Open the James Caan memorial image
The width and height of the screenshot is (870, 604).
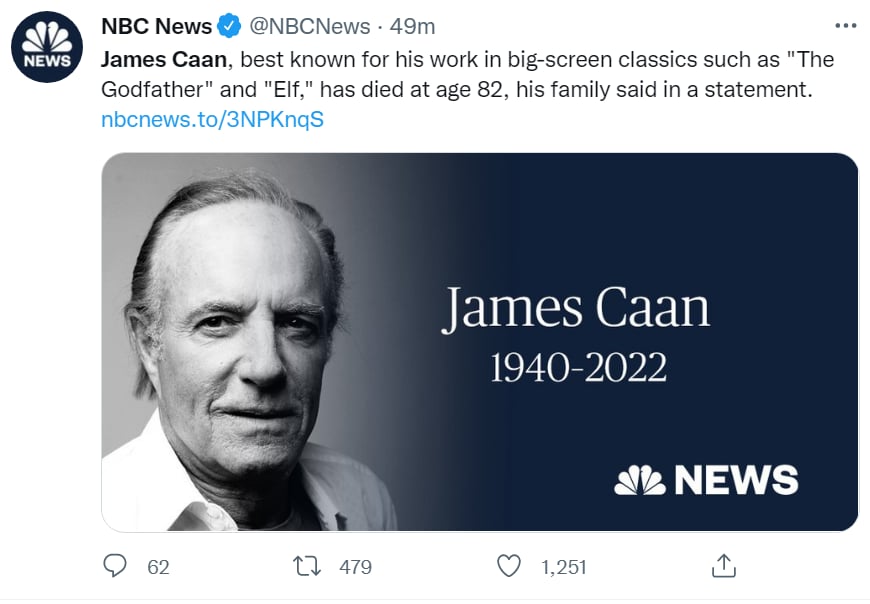480,342
